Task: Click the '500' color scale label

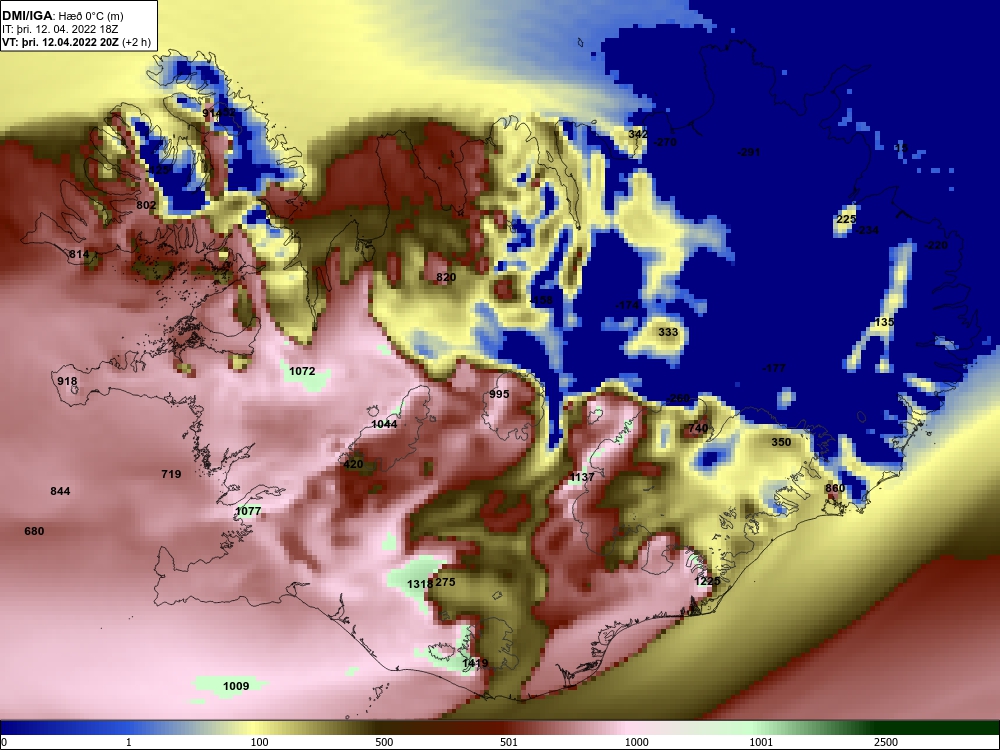Action: [x=384, y=742]
